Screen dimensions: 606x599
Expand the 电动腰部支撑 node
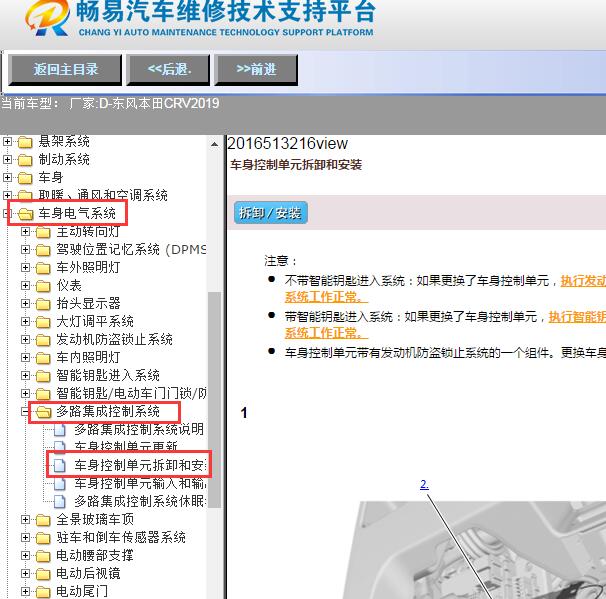point(25,556)
